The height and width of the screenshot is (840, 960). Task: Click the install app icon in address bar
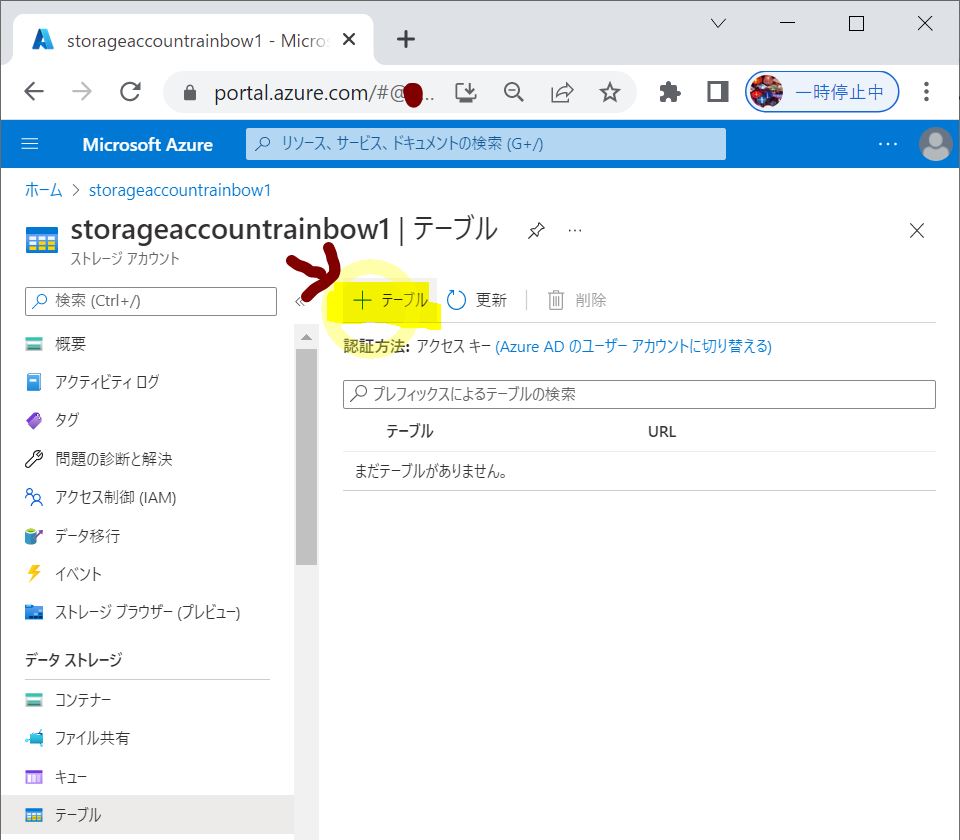tap(466, 92)
